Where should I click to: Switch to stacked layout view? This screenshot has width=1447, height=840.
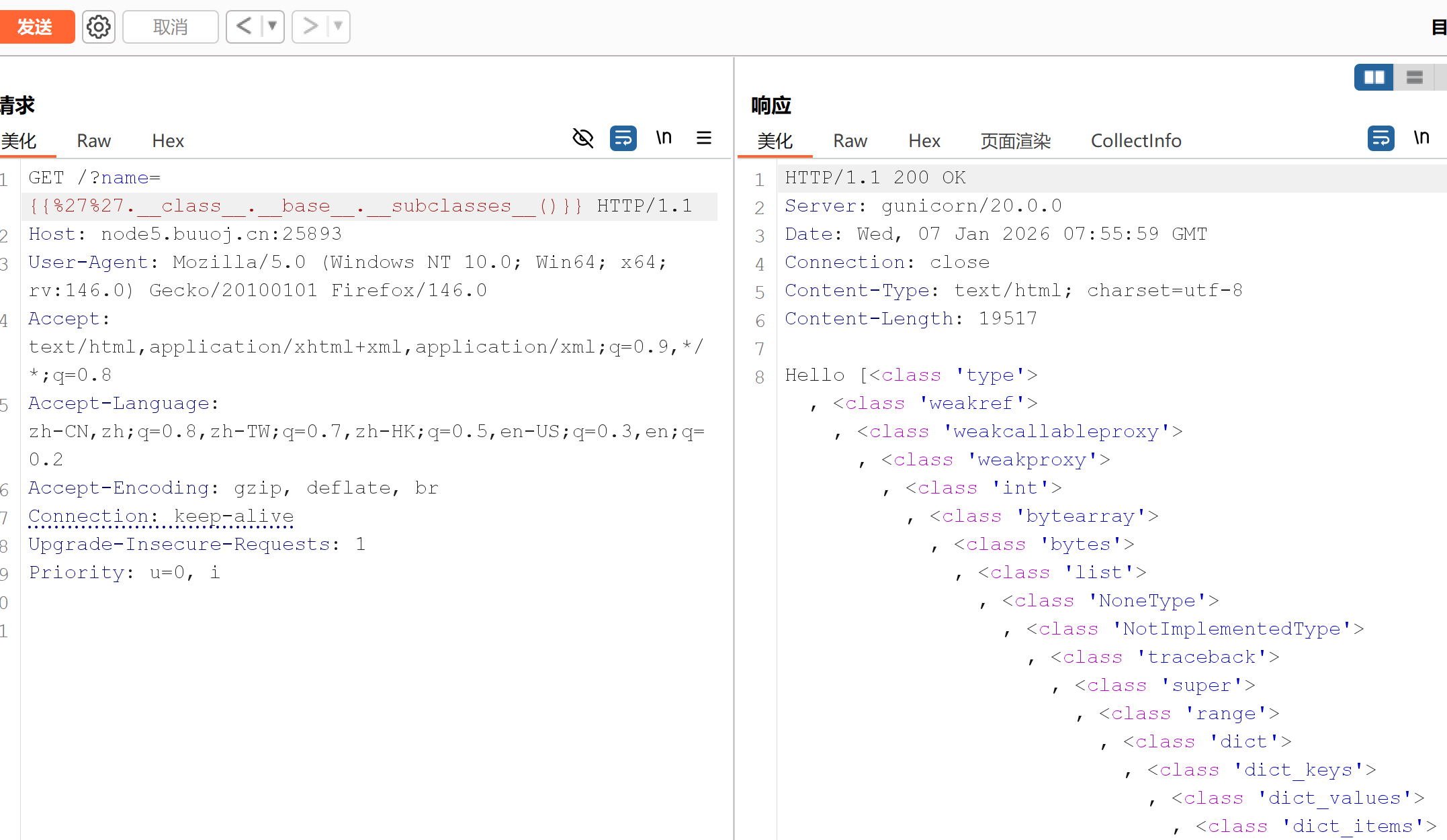(1414, 78)
